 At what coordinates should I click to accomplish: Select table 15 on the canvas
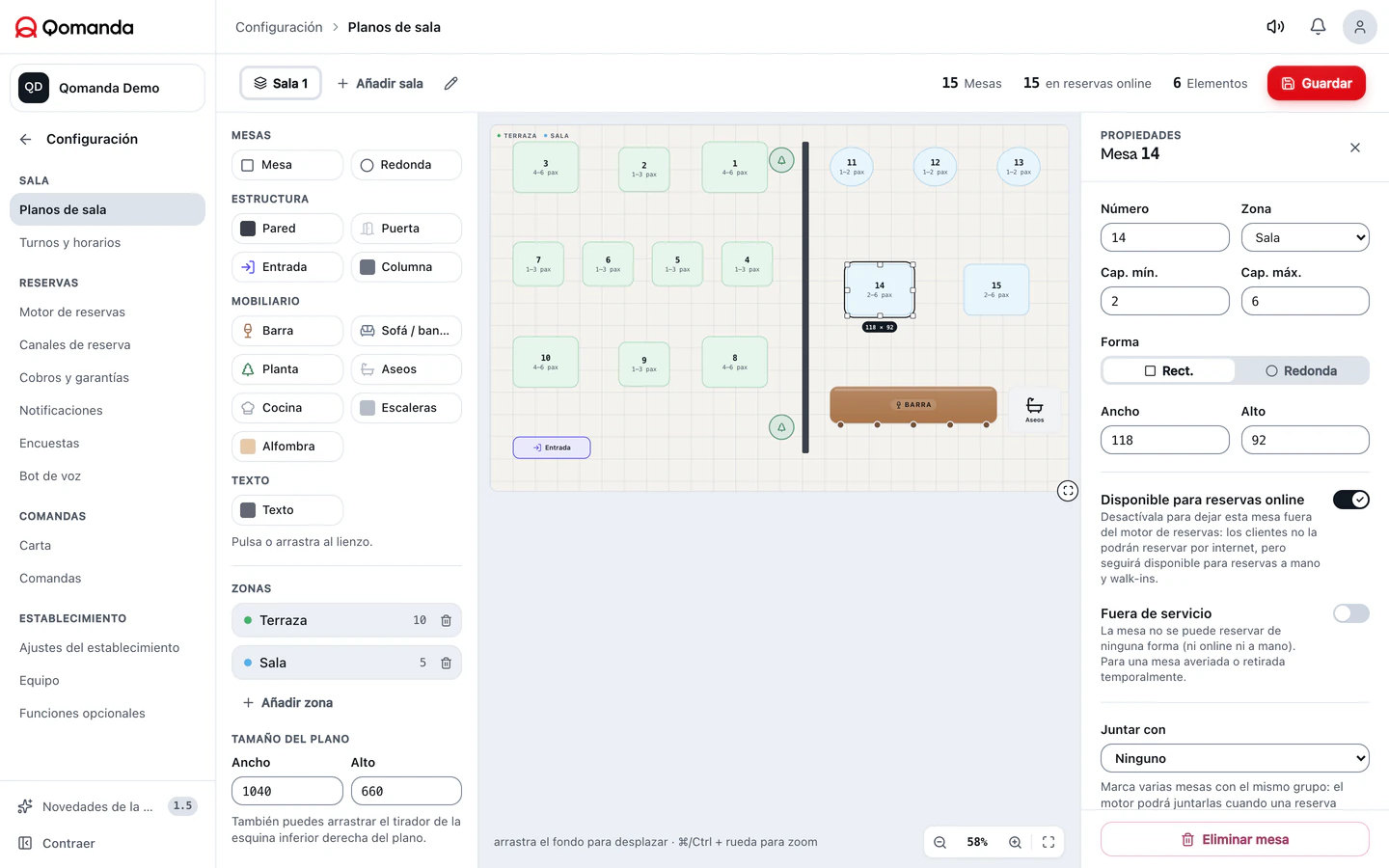click(996, 289)
